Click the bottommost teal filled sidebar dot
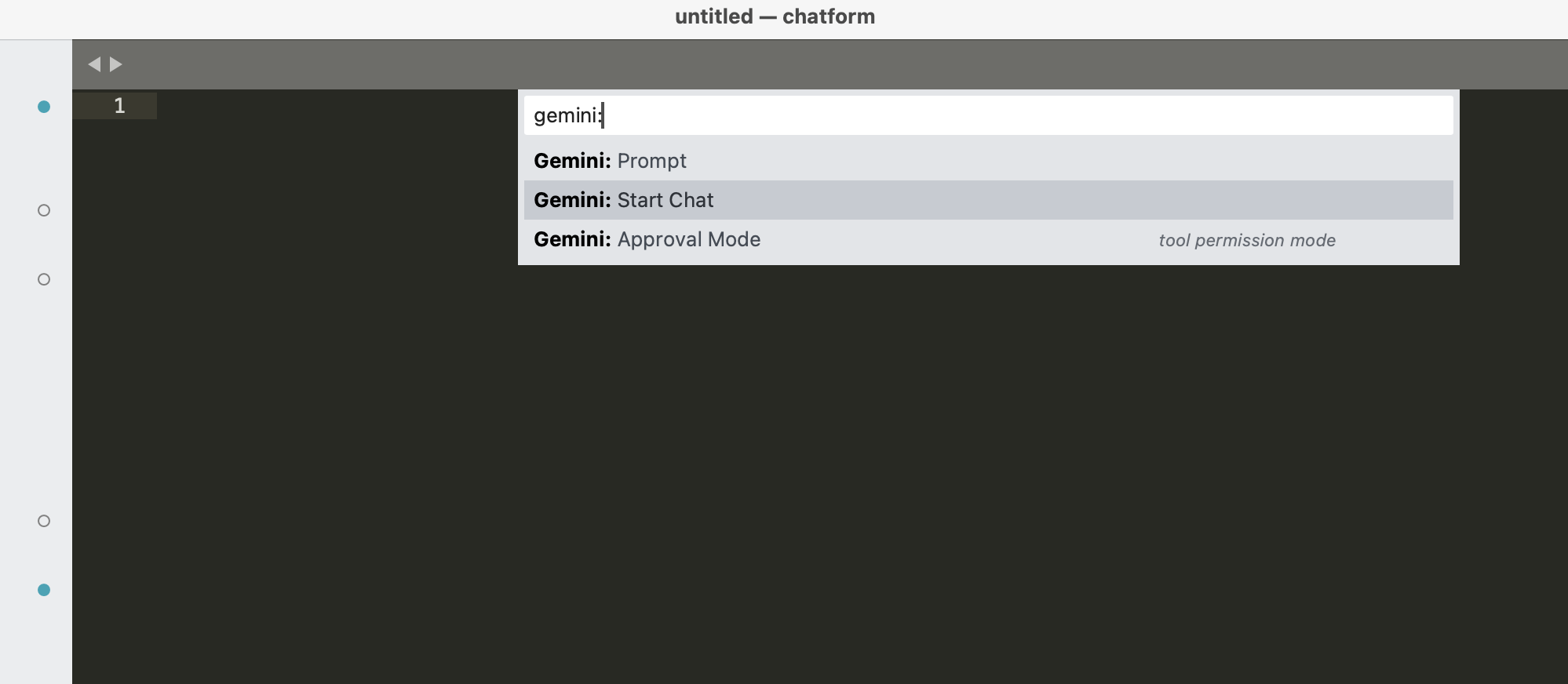 [44, 590]
